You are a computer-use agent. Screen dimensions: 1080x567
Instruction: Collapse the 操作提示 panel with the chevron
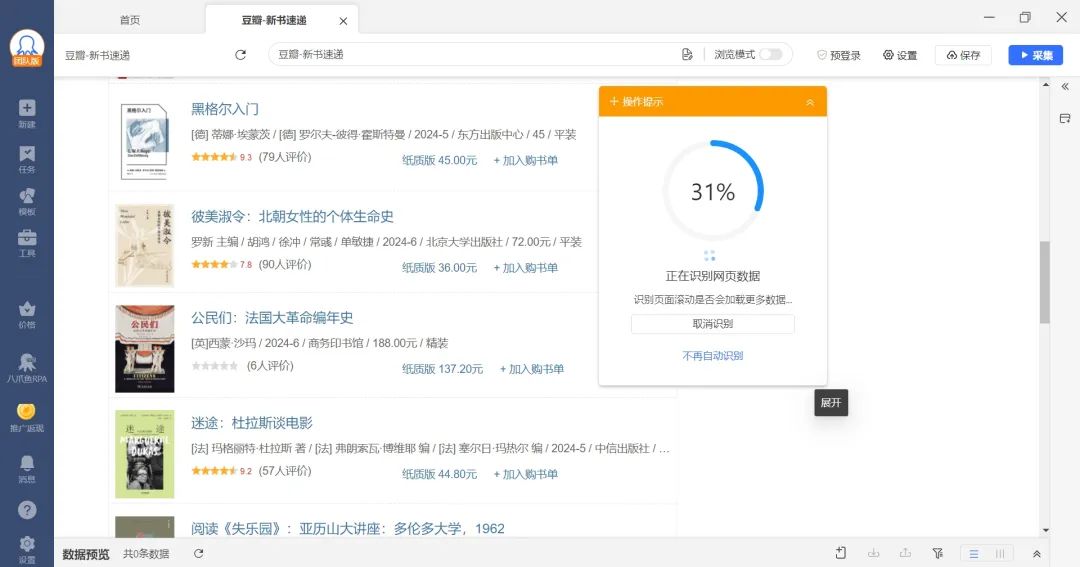[810, 102]
